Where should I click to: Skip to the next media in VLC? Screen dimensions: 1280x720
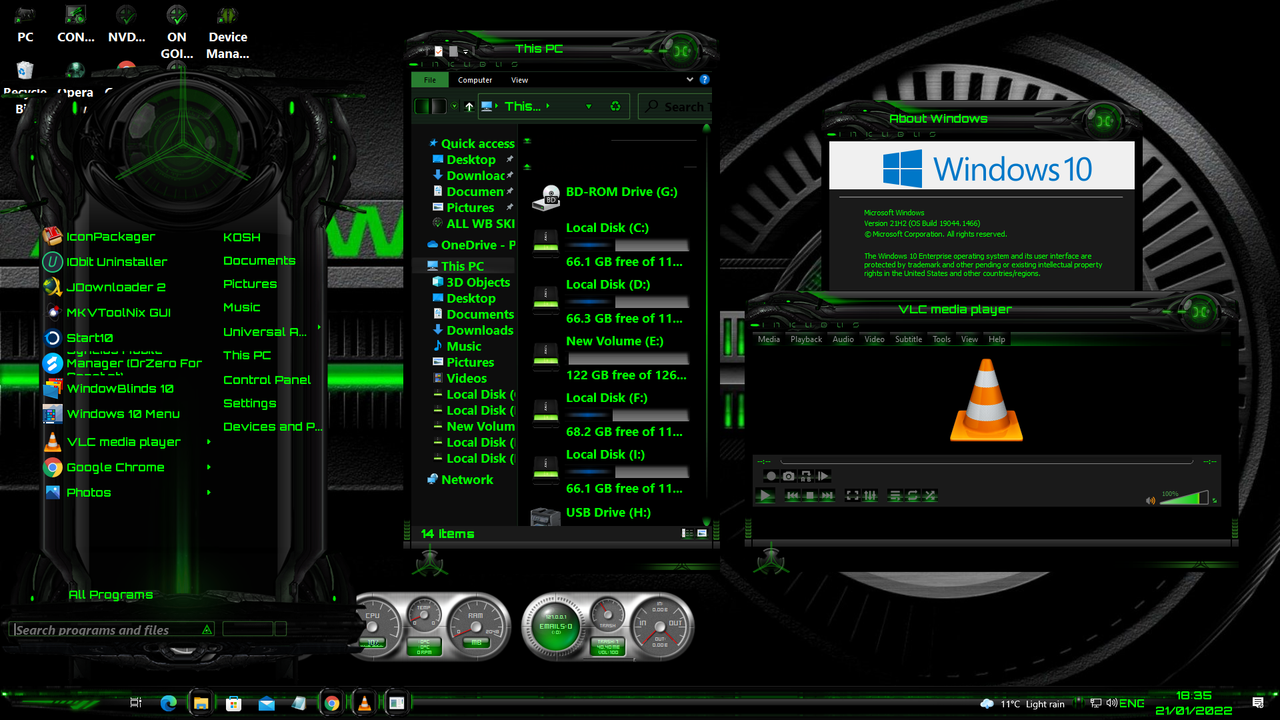coord(827,495)
